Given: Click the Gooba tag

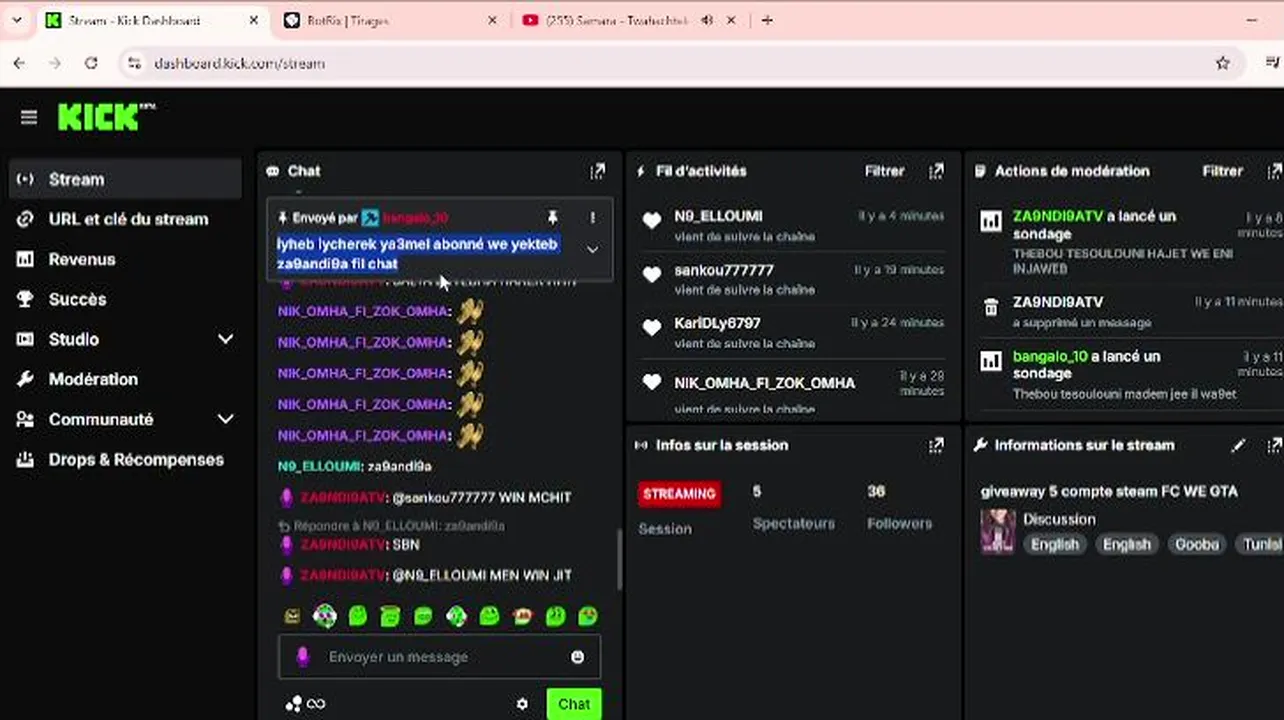Looking at the screenshot, I should [1197, 544].
